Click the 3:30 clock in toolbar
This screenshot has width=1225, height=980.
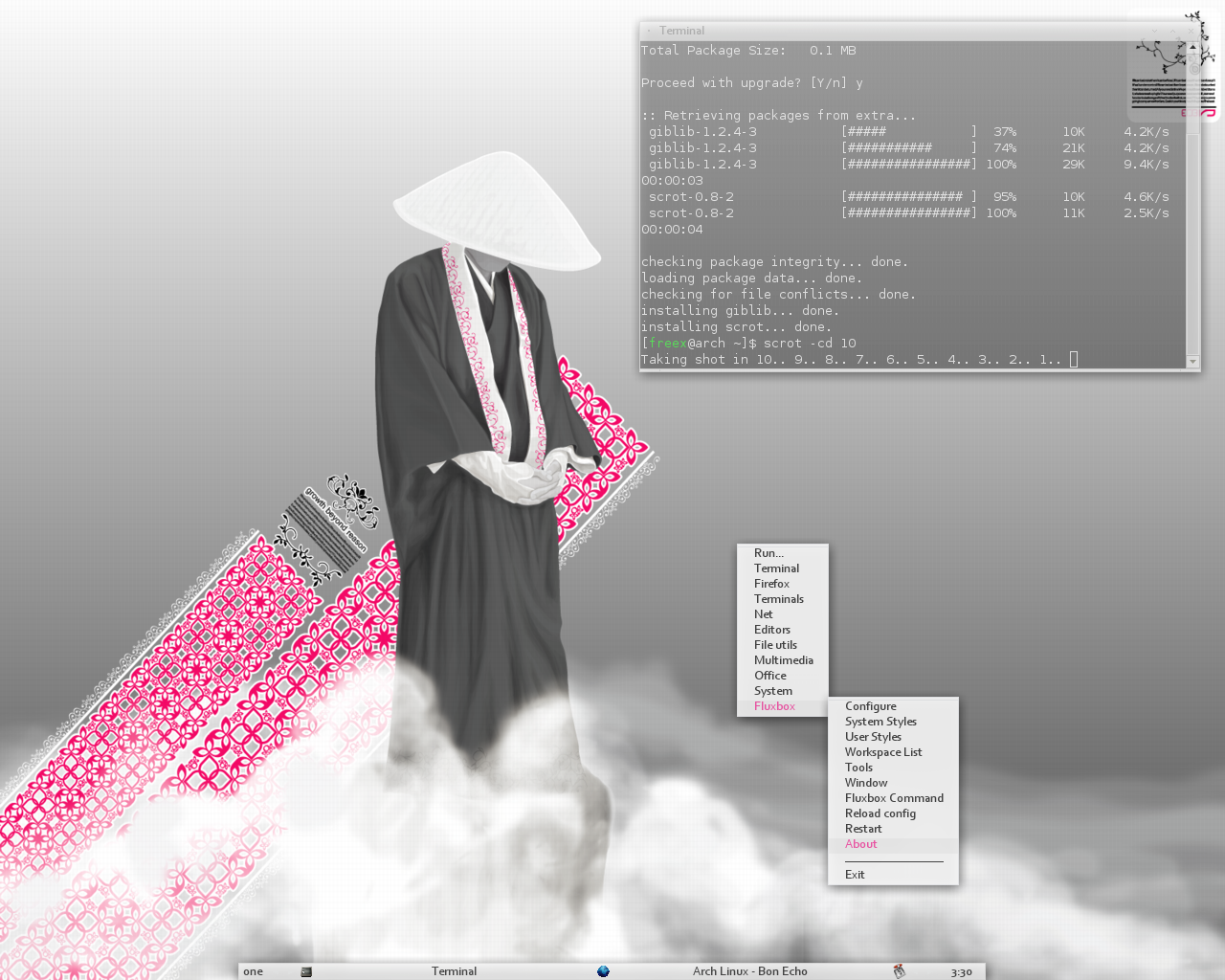962,972
